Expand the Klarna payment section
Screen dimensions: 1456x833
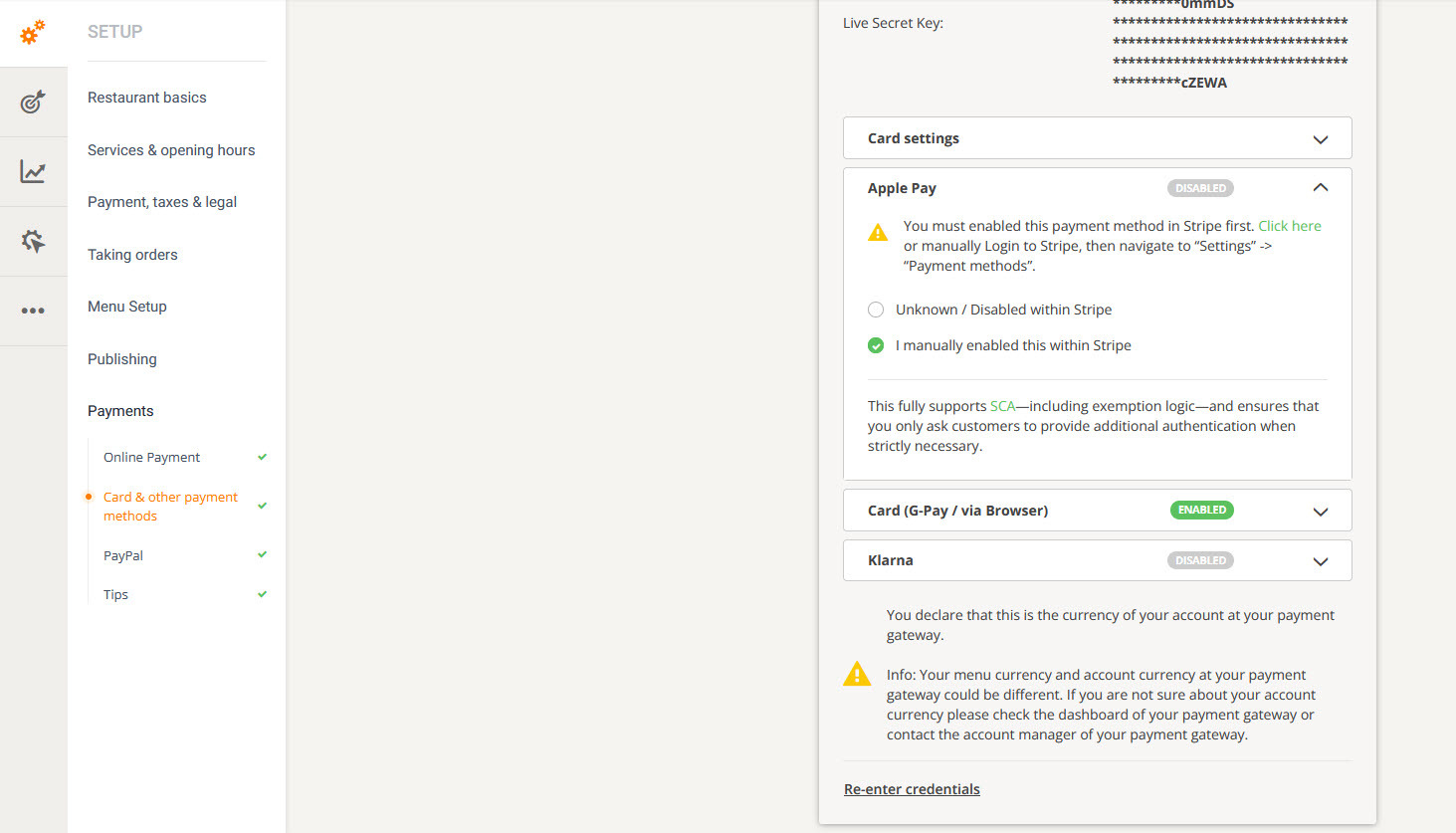tap(1320, 561)
